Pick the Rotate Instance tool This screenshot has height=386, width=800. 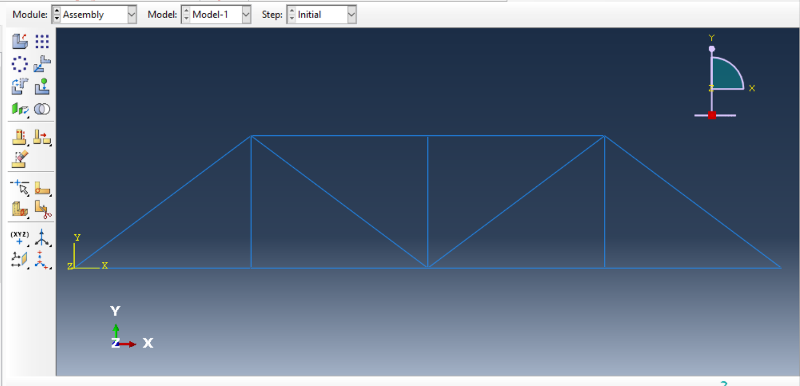19,87
